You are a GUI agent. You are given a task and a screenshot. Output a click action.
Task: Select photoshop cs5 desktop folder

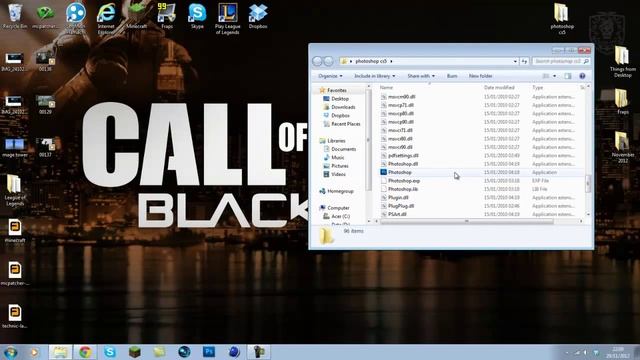pos(562,18)
